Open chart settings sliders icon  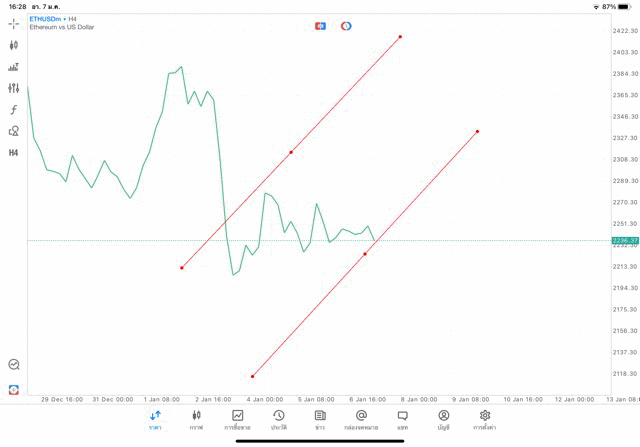click(x=14, y=88)
